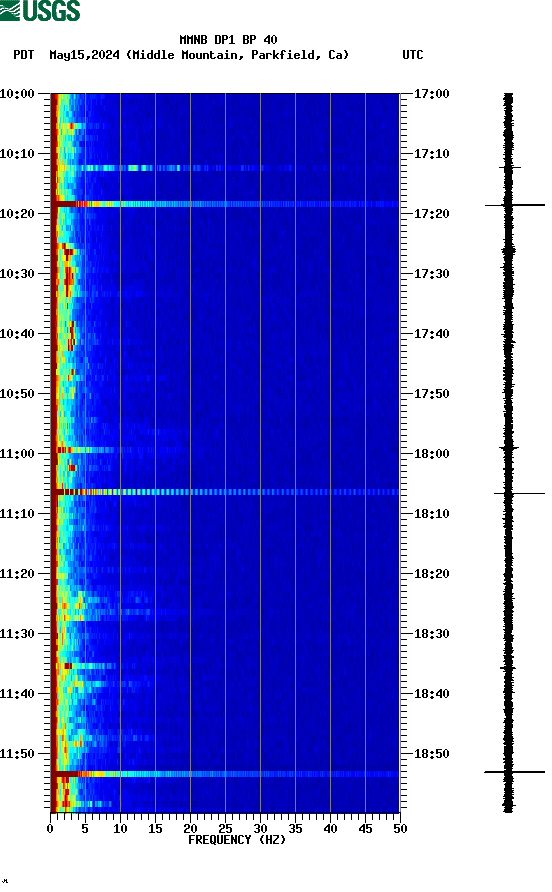
Task: Click the 18:10 UTC time label
Action: (431, 514)
